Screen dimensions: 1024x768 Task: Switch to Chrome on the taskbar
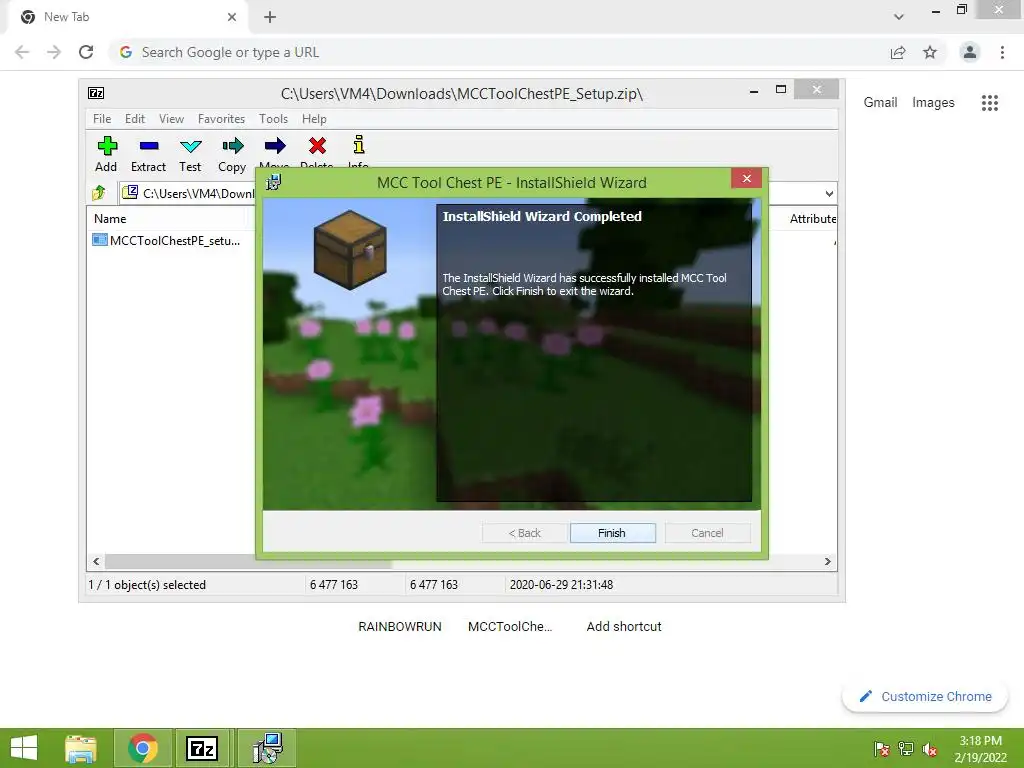[142, 748]
